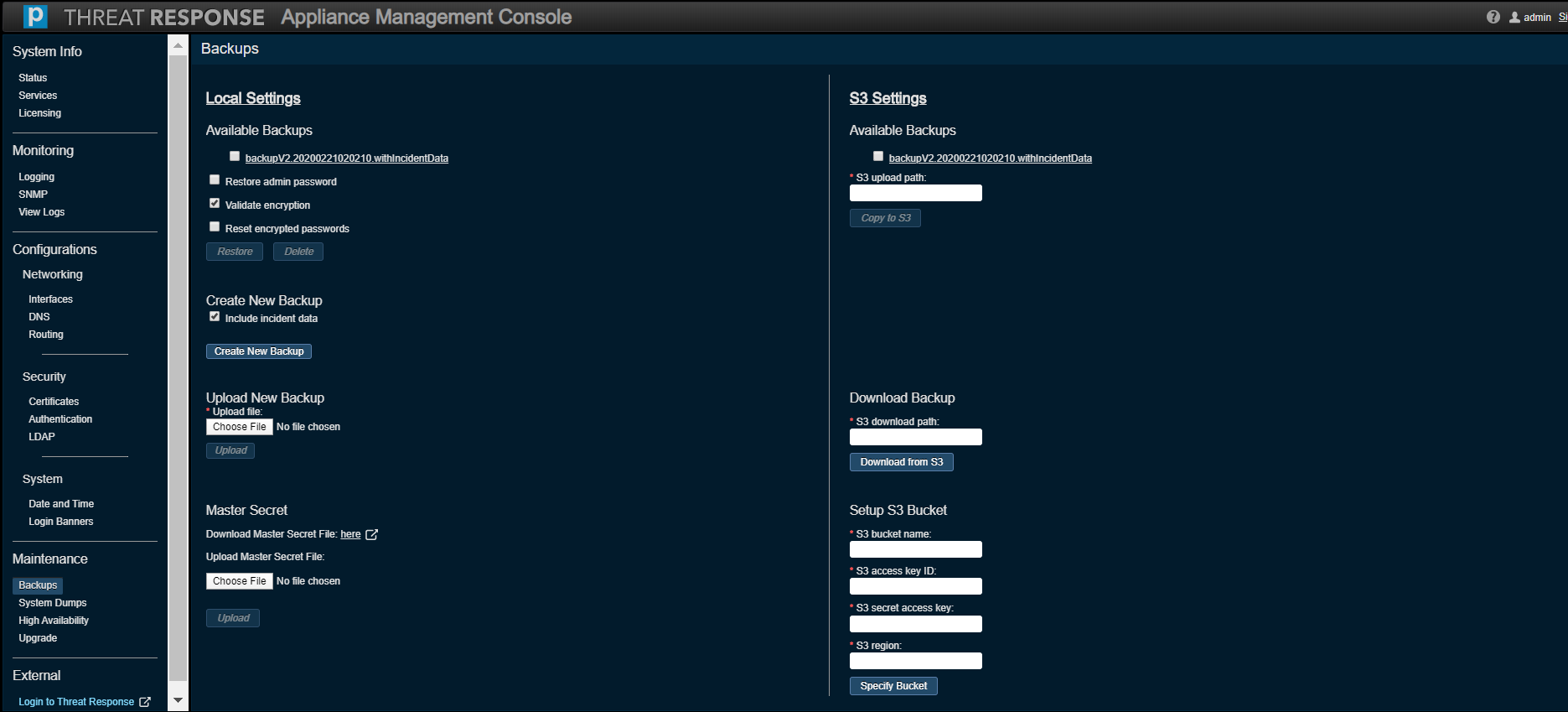
Task: Open Certificates under Security
Action: click(x=54, y=402)
